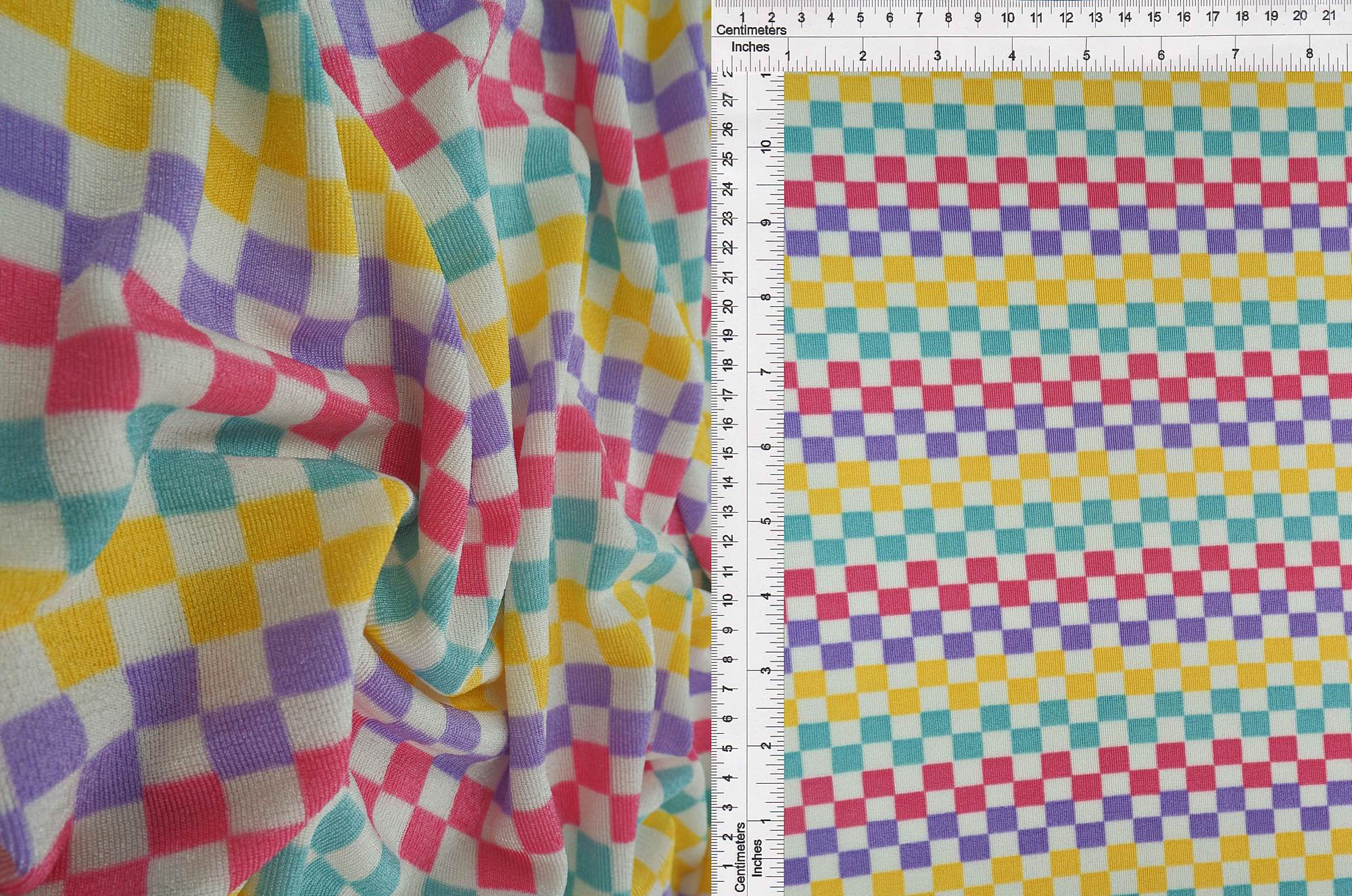Viewport: 1352px width, 896px height.
Task: Click the draped checkered fabric photo
Action: 355,448
